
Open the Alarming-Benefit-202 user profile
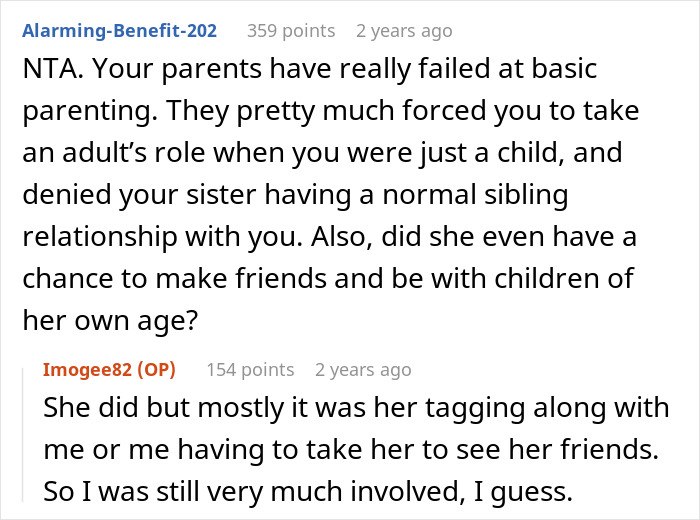tap(118, 30)
